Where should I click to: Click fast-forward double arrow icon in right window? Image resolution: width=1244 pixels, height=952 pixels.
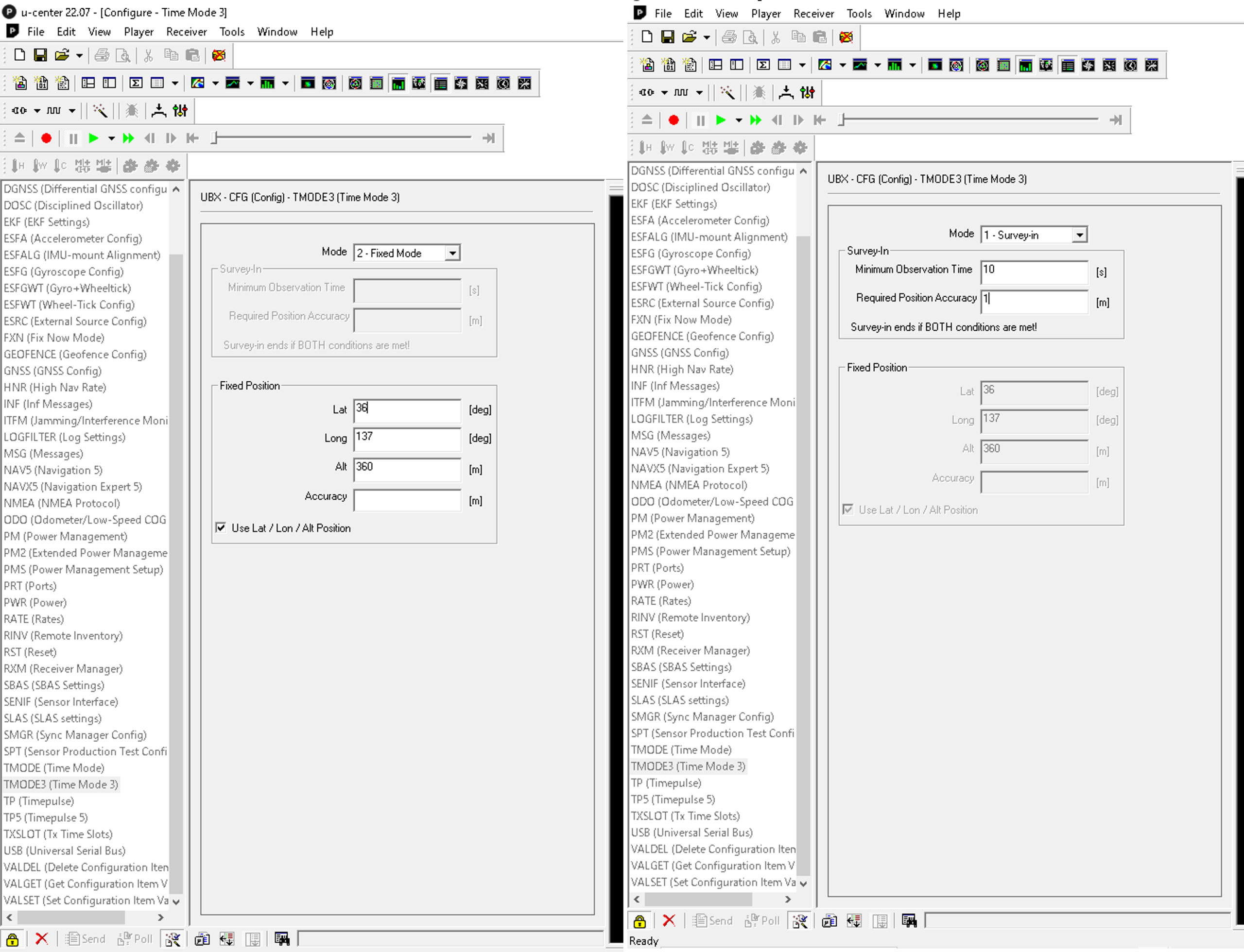click(755, 120)
